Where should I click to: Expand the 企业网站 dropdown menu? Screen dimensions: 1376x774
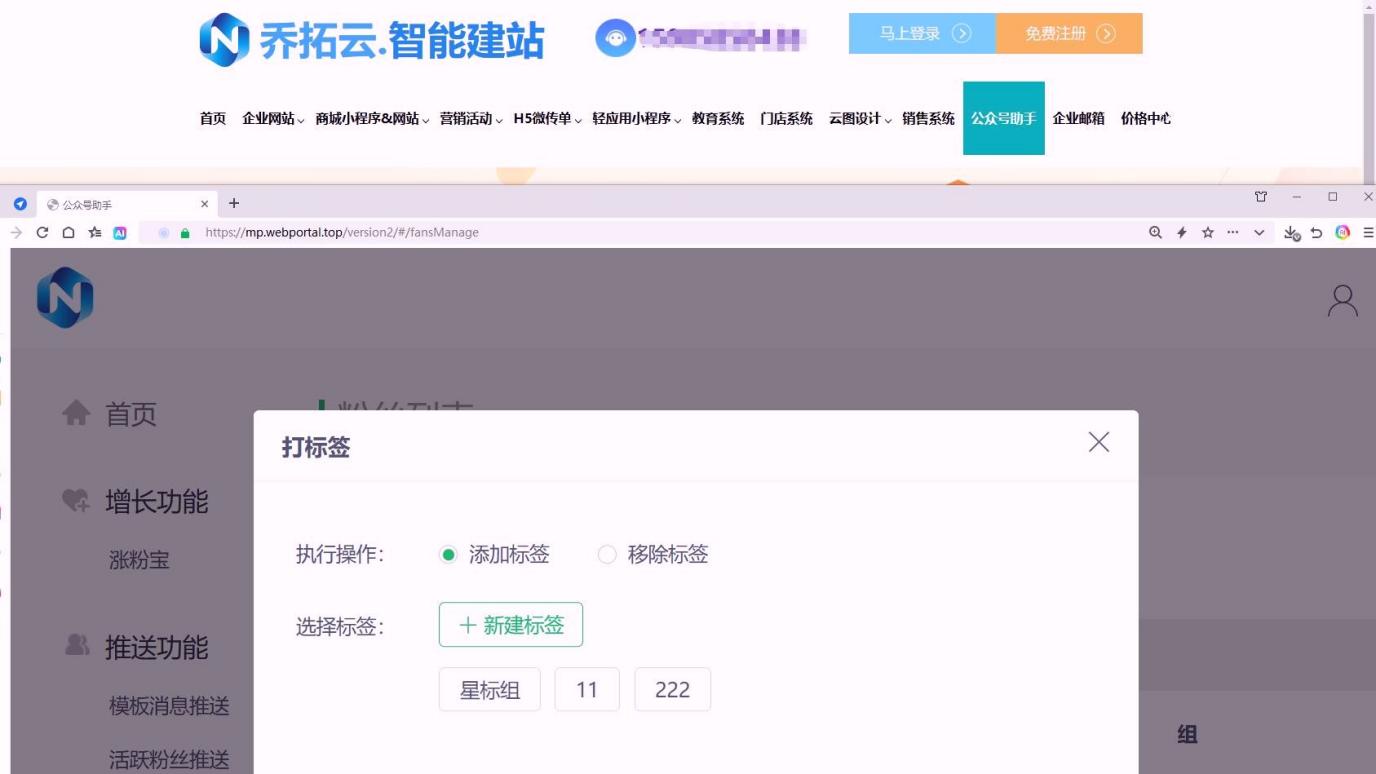273,119
